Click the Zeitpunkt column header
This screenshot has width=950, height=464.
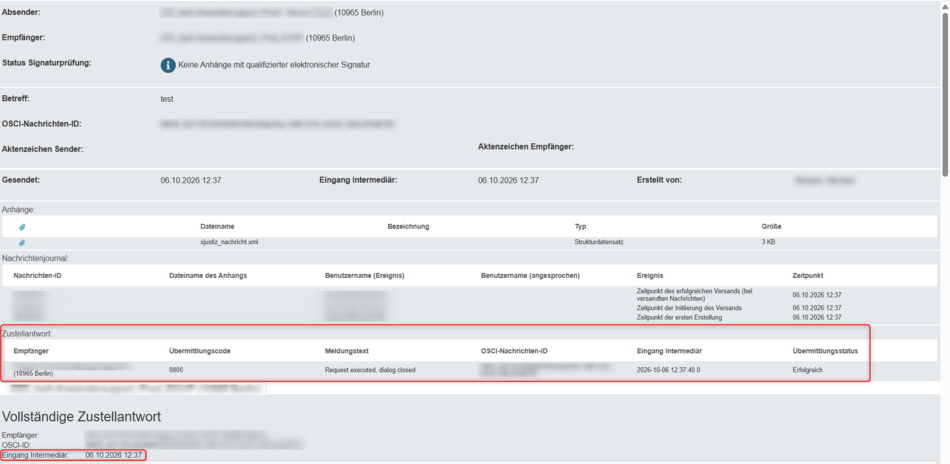[808, 276]
